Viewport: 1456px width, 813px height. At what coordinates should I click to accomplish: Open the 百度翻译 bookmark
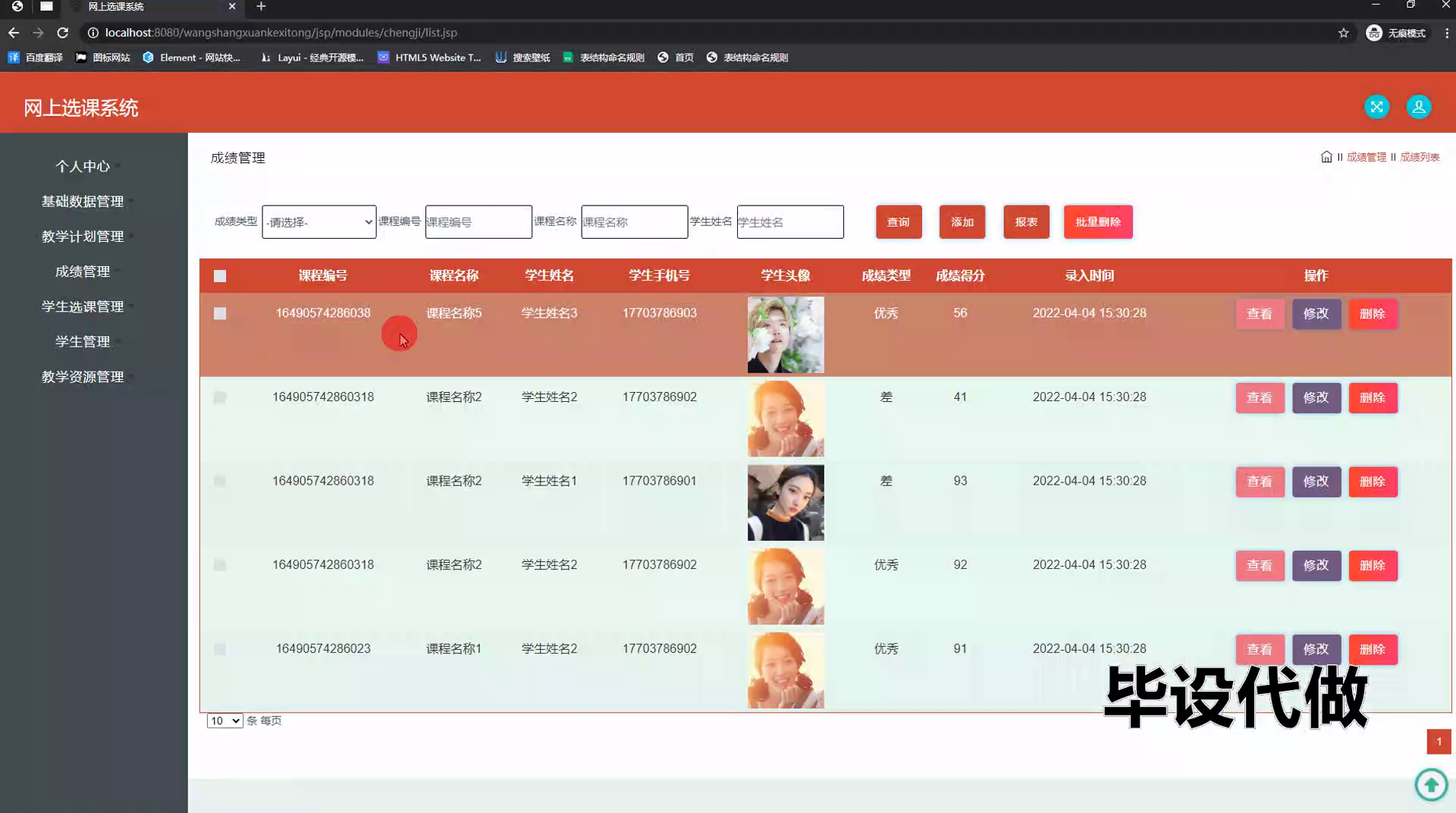pos(35,58)
